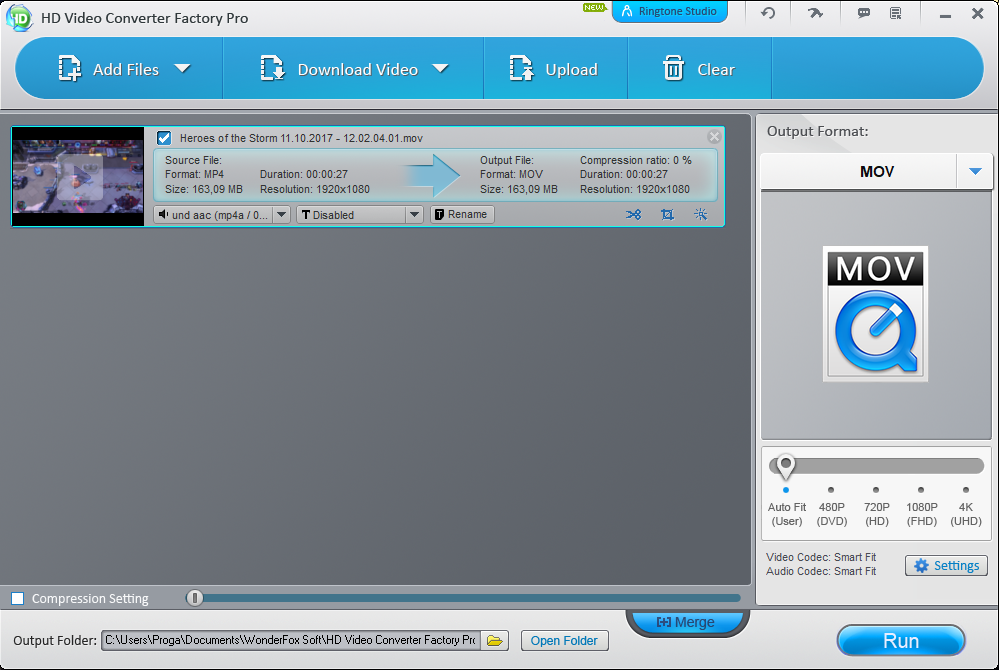
Task: Trim the video with the scissors tool
Action: (634, 214)
